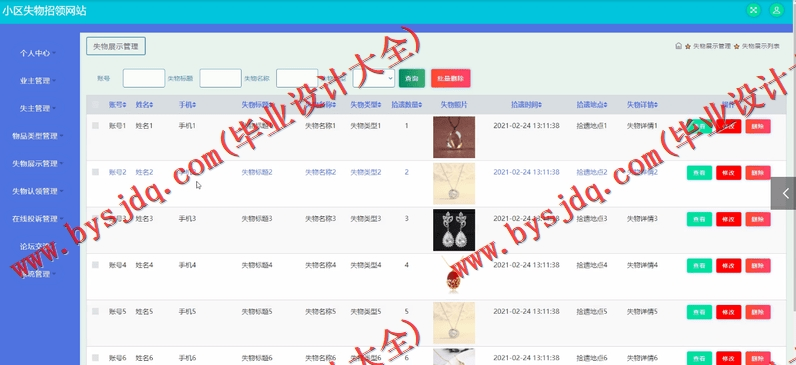Sort table by 失物详情 column arrows
Viewport: 796px width, 365px height.
coord(656,105)
